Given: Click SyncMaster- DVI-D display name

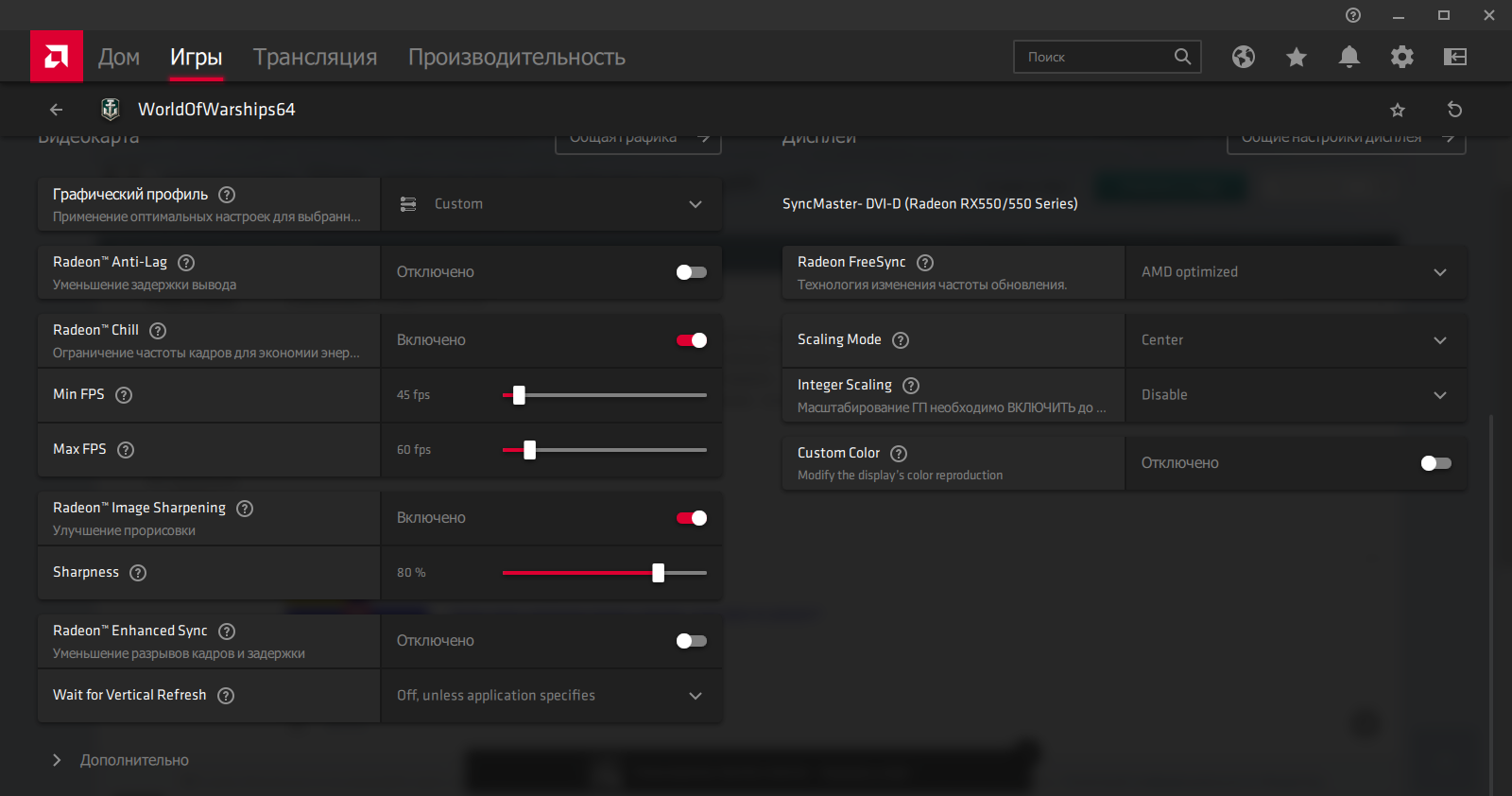Looking at the screenshot, I should point(930,204).
